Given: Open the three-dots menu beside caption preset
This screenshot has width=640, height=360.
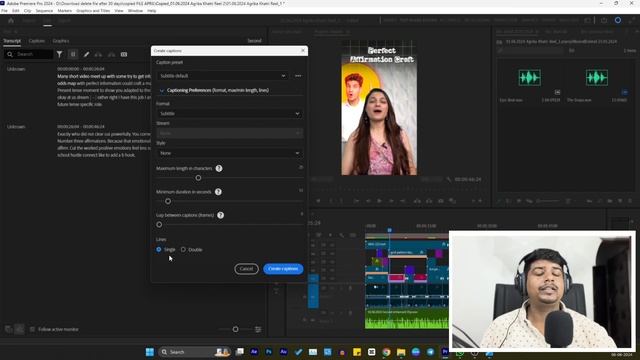Looking at the screenshot, I should tap(298, 76).
